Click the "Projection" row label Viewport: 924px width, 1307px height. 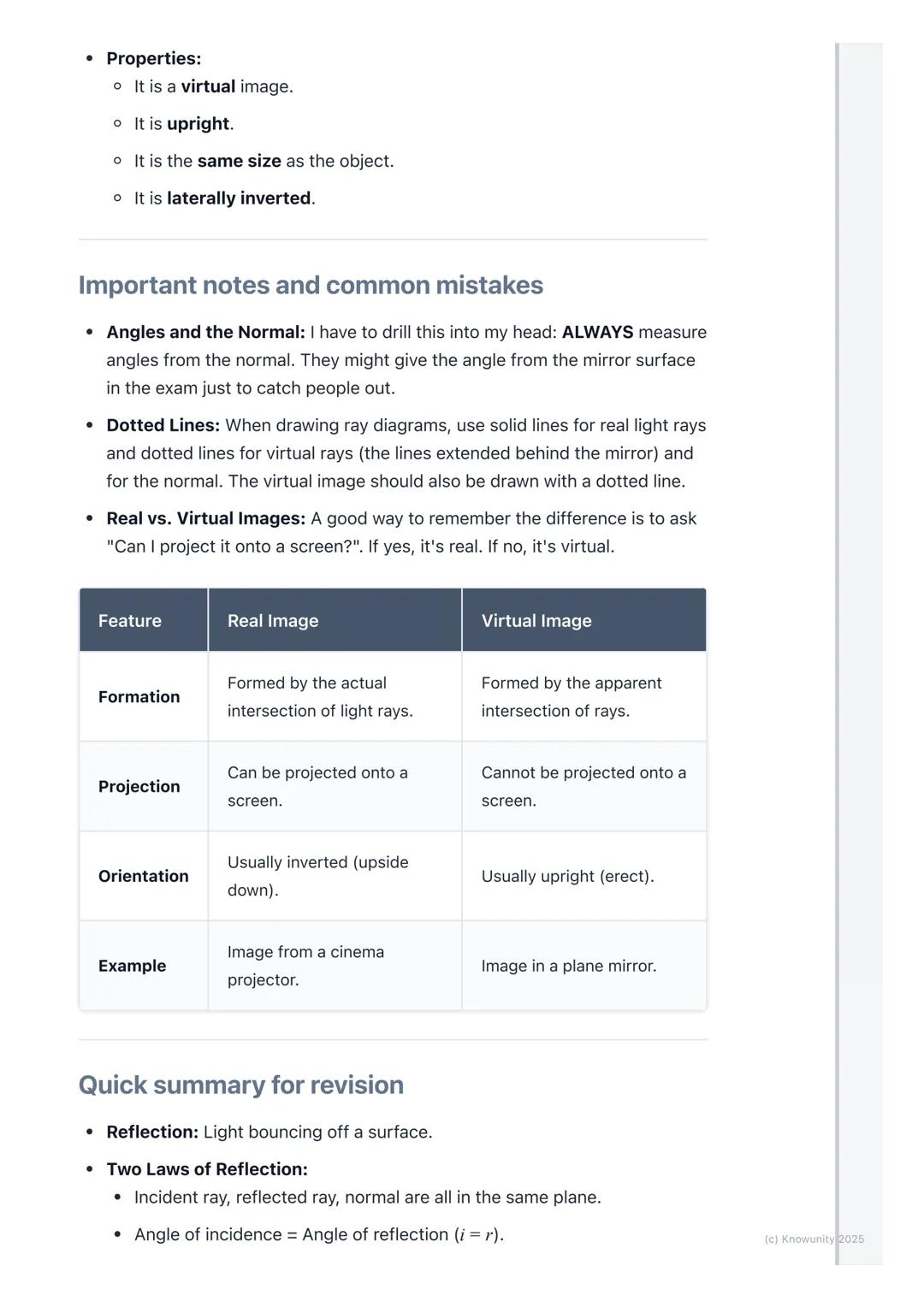coord(139,787)
